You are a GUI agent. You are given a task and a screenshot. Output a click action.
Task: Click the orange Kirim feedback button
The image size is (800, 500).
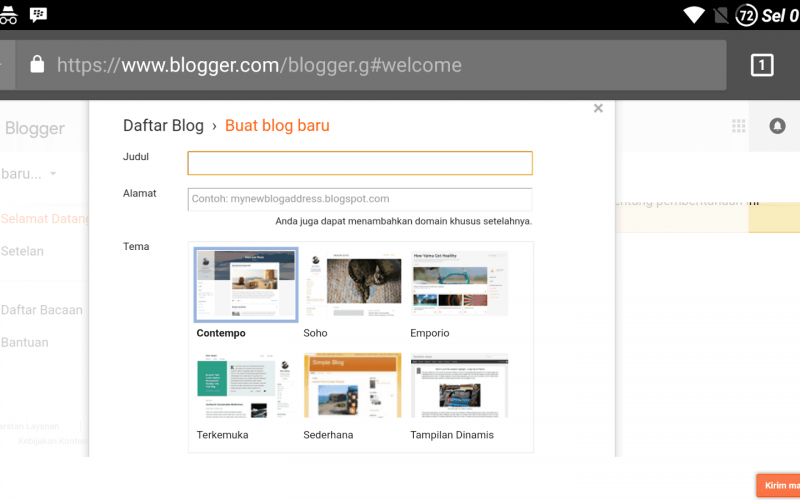point(778,485)
